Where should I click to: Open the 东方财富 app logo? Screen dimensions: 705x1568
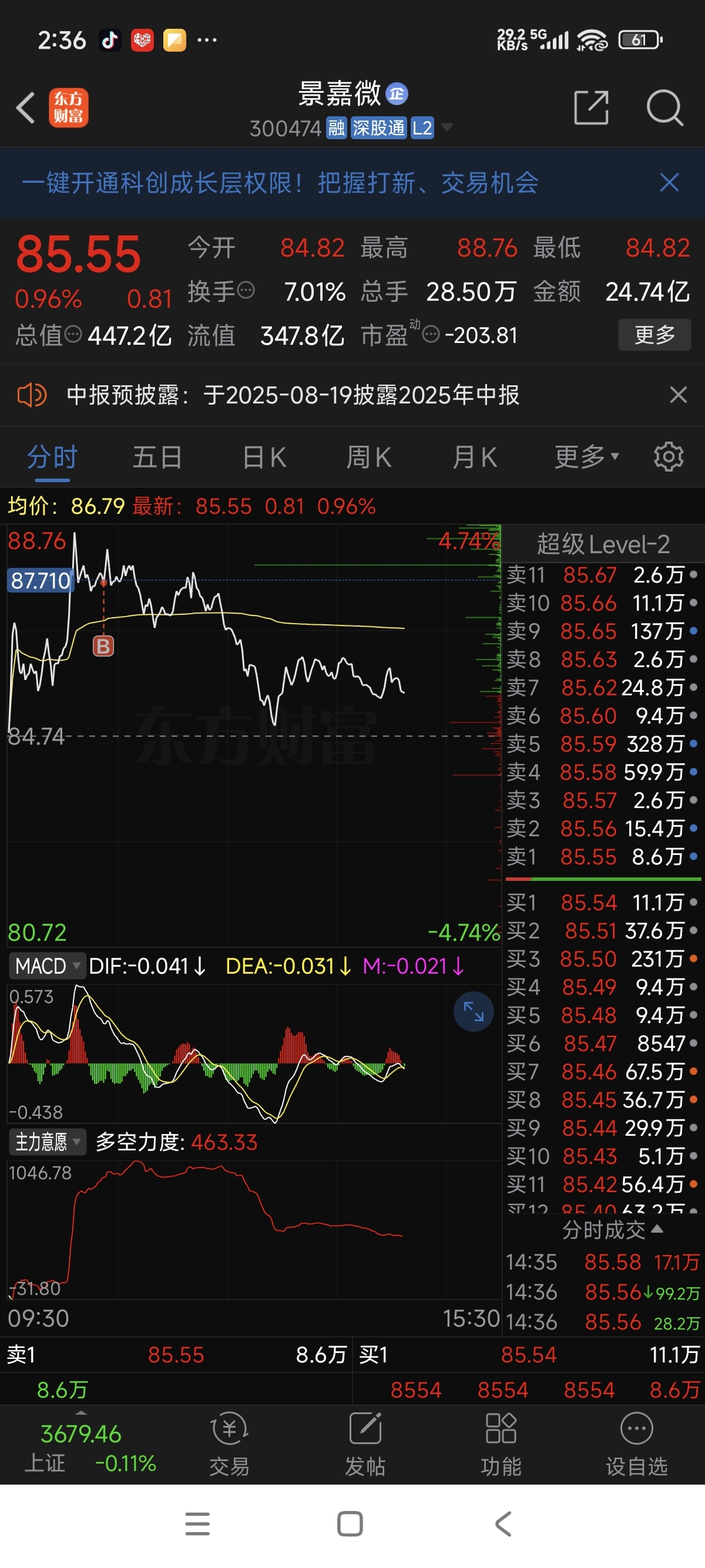(x=68, y=107)
